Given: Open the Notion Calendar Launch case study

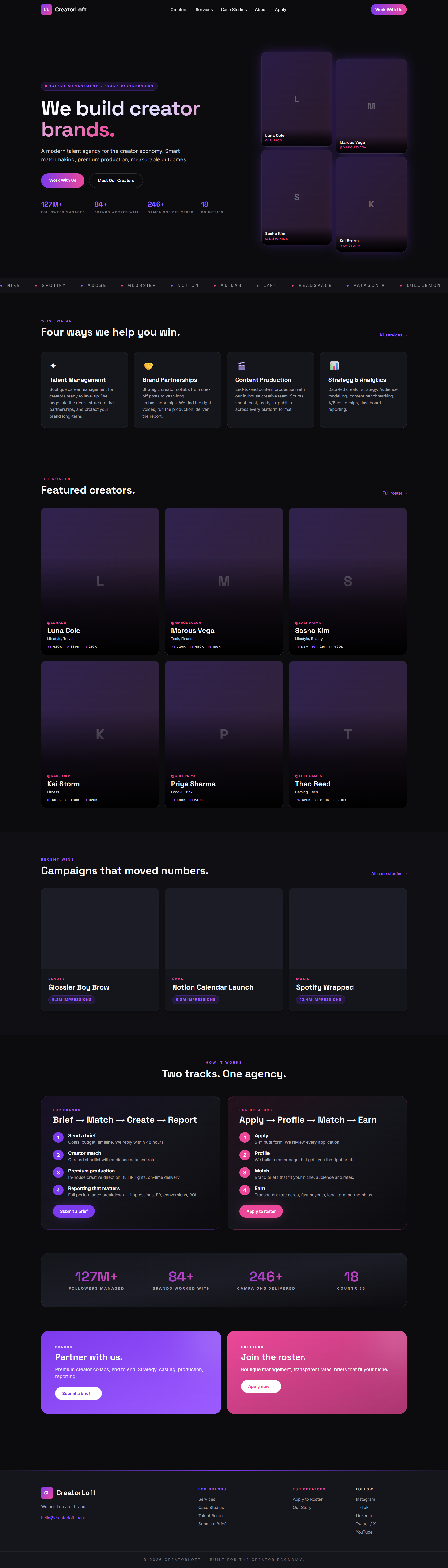Looking at the screenshot, I should coord(224,950).
